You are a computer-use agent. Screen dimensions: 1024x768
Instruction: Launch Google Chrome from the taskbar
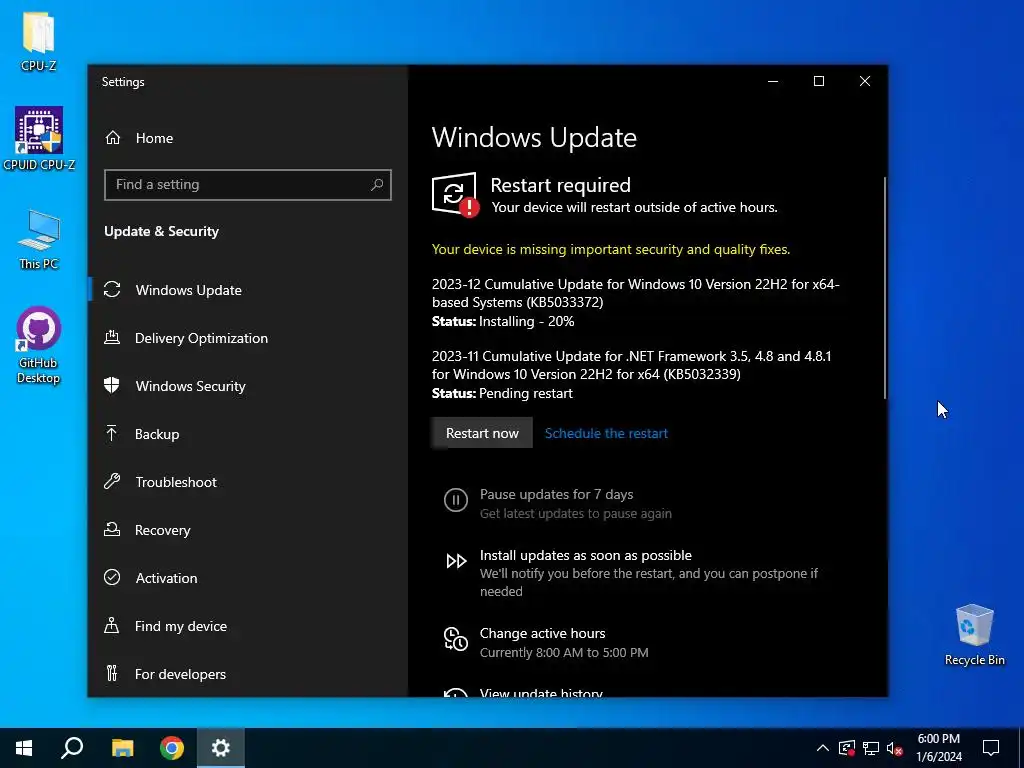[x=172, y=748]
